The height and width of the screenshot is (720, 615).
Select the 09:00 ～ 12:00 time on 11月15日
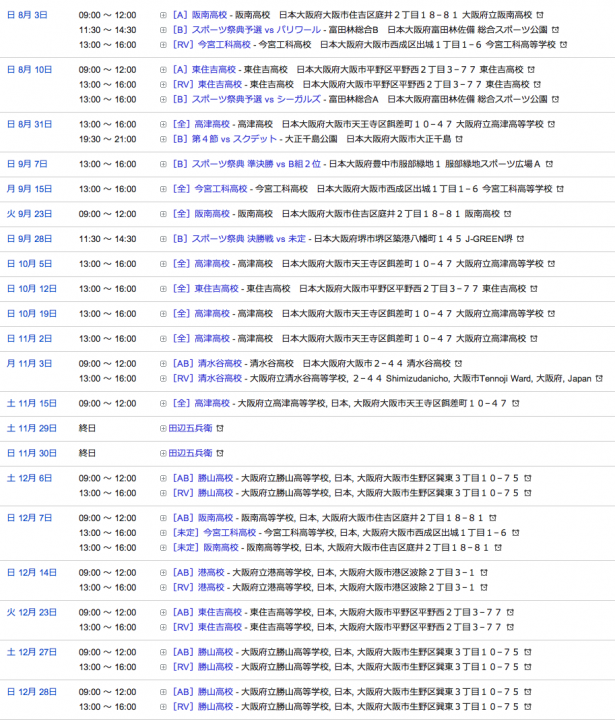click(x=107, y=404)
